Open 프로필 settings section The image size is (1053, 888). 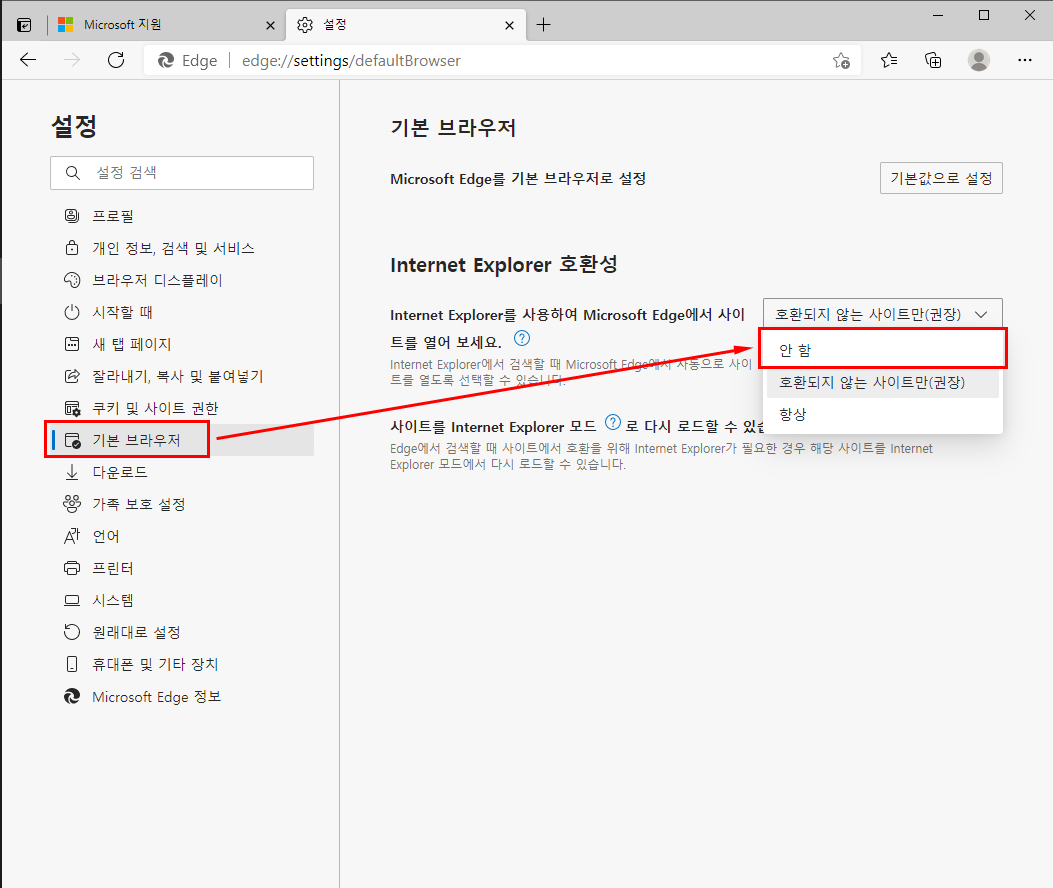(x=182, y=216)
